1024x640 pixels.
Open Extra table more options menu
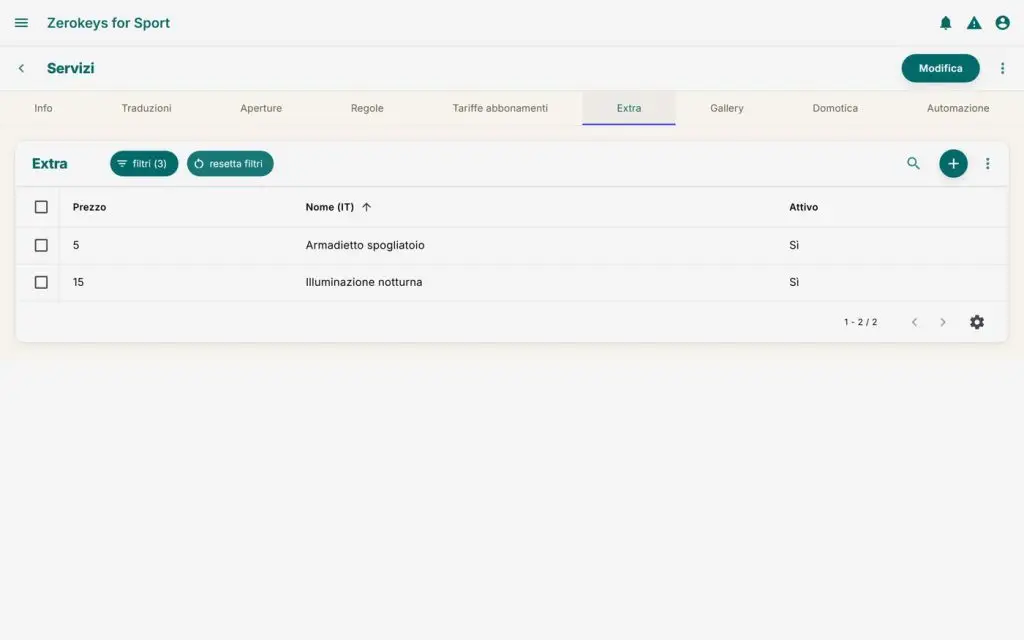pos(987,163)
